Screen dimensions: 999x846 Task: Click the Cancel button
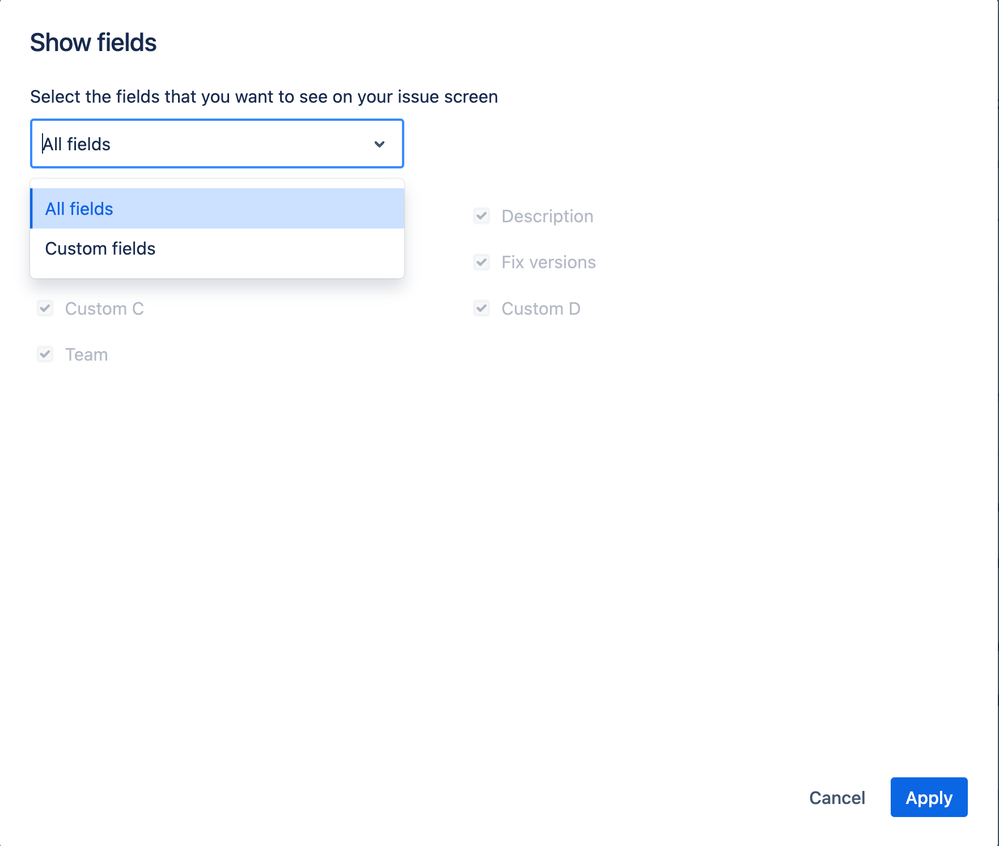click(x=837, y=798)
